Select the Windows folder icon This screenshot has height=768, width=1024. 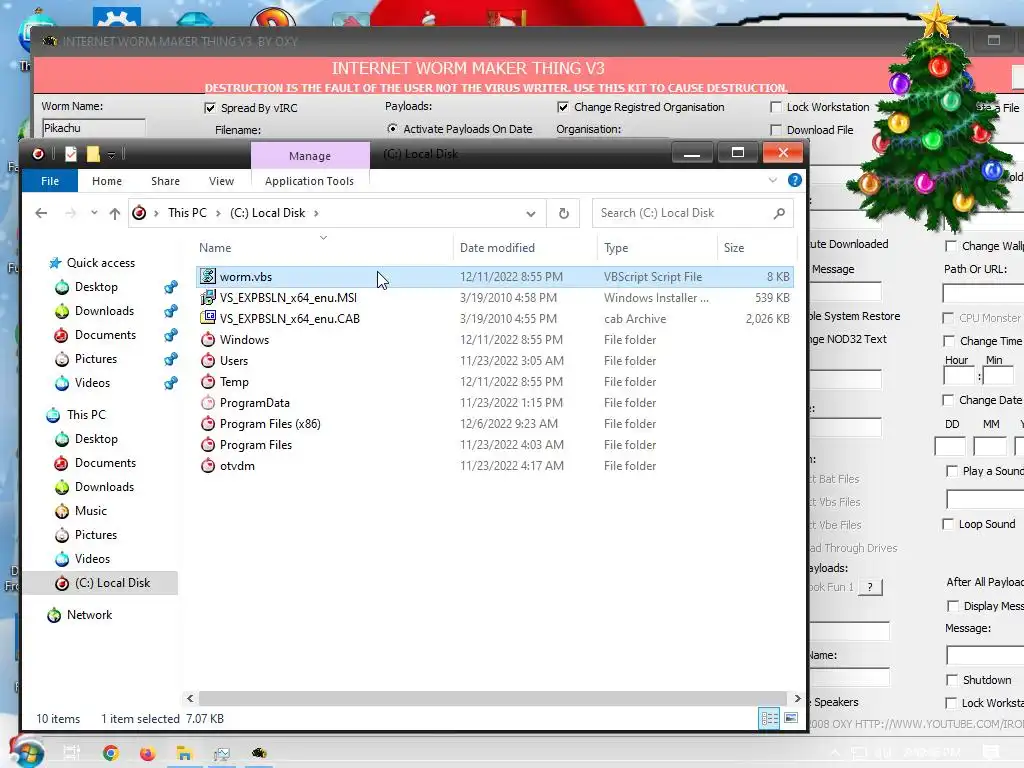208,340
